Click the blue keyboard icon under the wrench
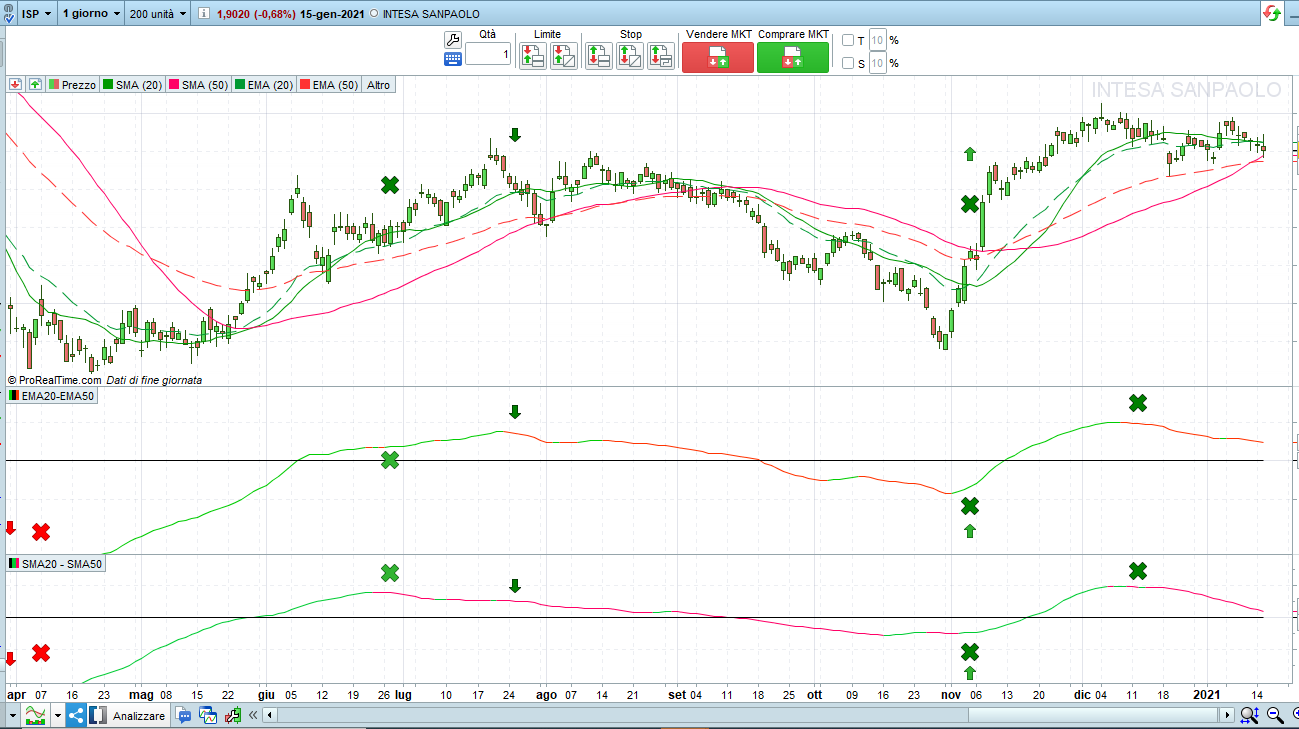 (452, 59)
